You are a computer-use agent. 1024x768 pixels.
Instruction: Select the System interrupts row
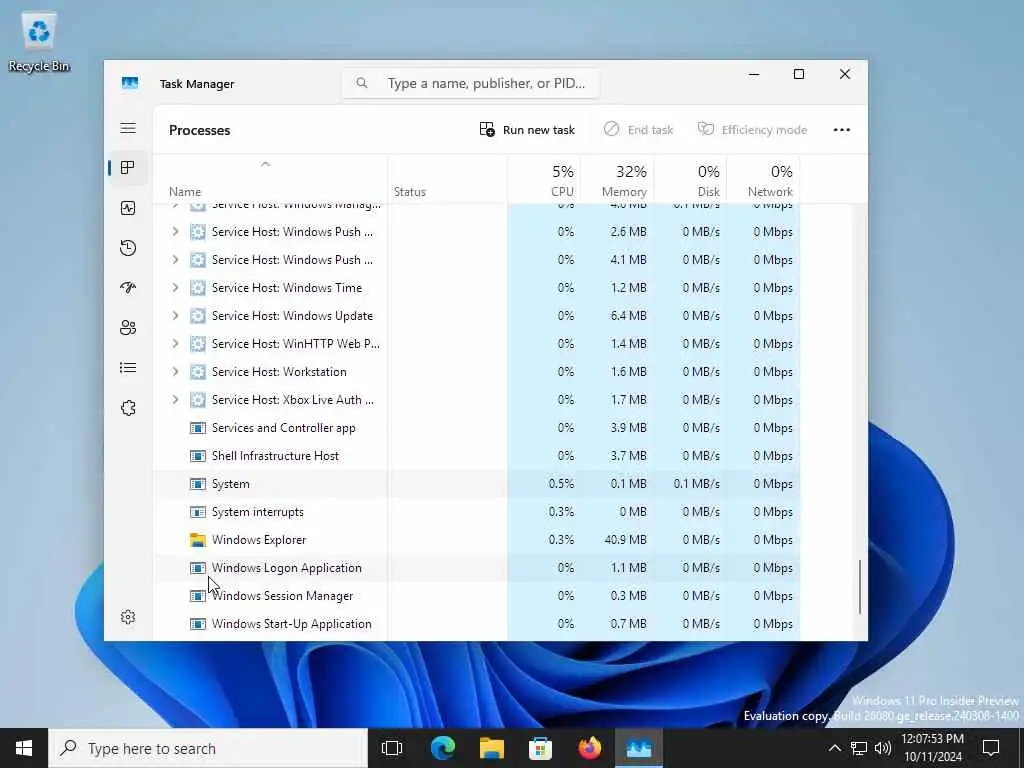477,512
